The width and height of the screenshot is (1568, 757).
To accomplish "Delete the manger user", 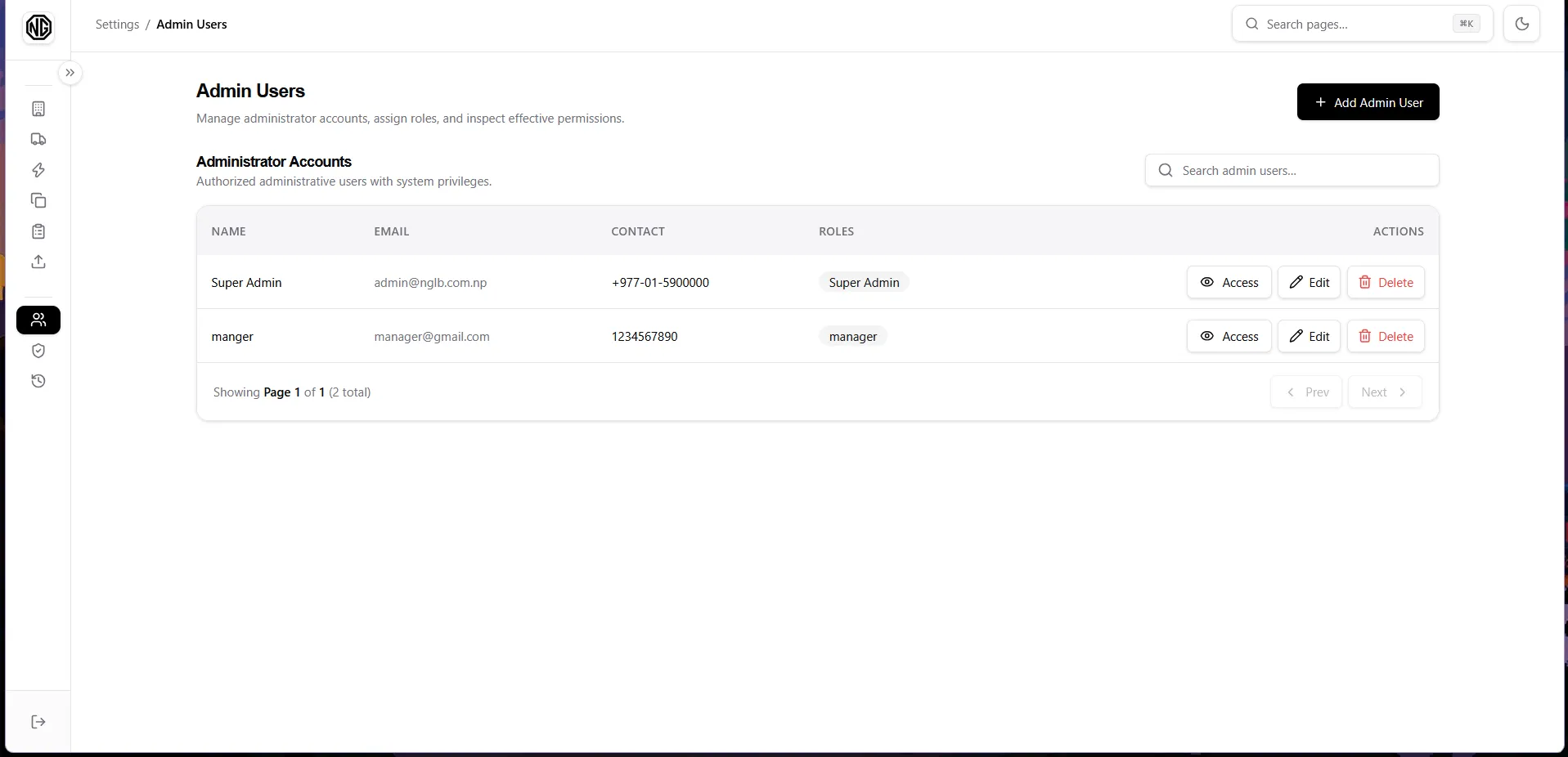I will click(1386, 336).
